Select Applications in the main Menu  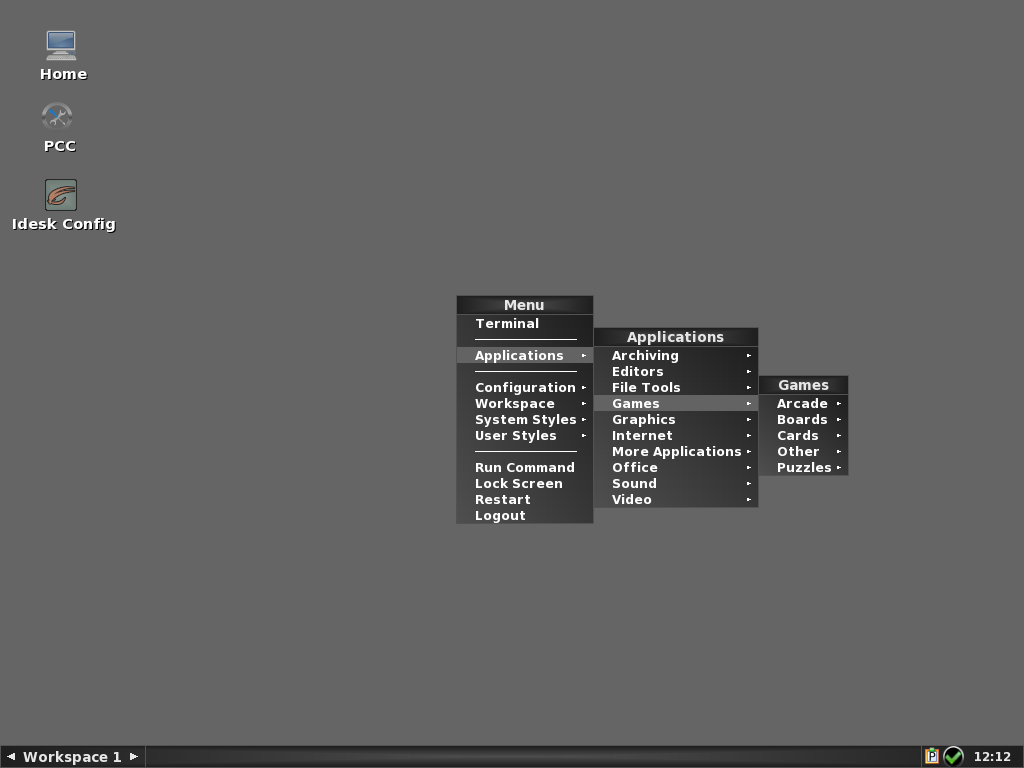(x=525, y=355)
